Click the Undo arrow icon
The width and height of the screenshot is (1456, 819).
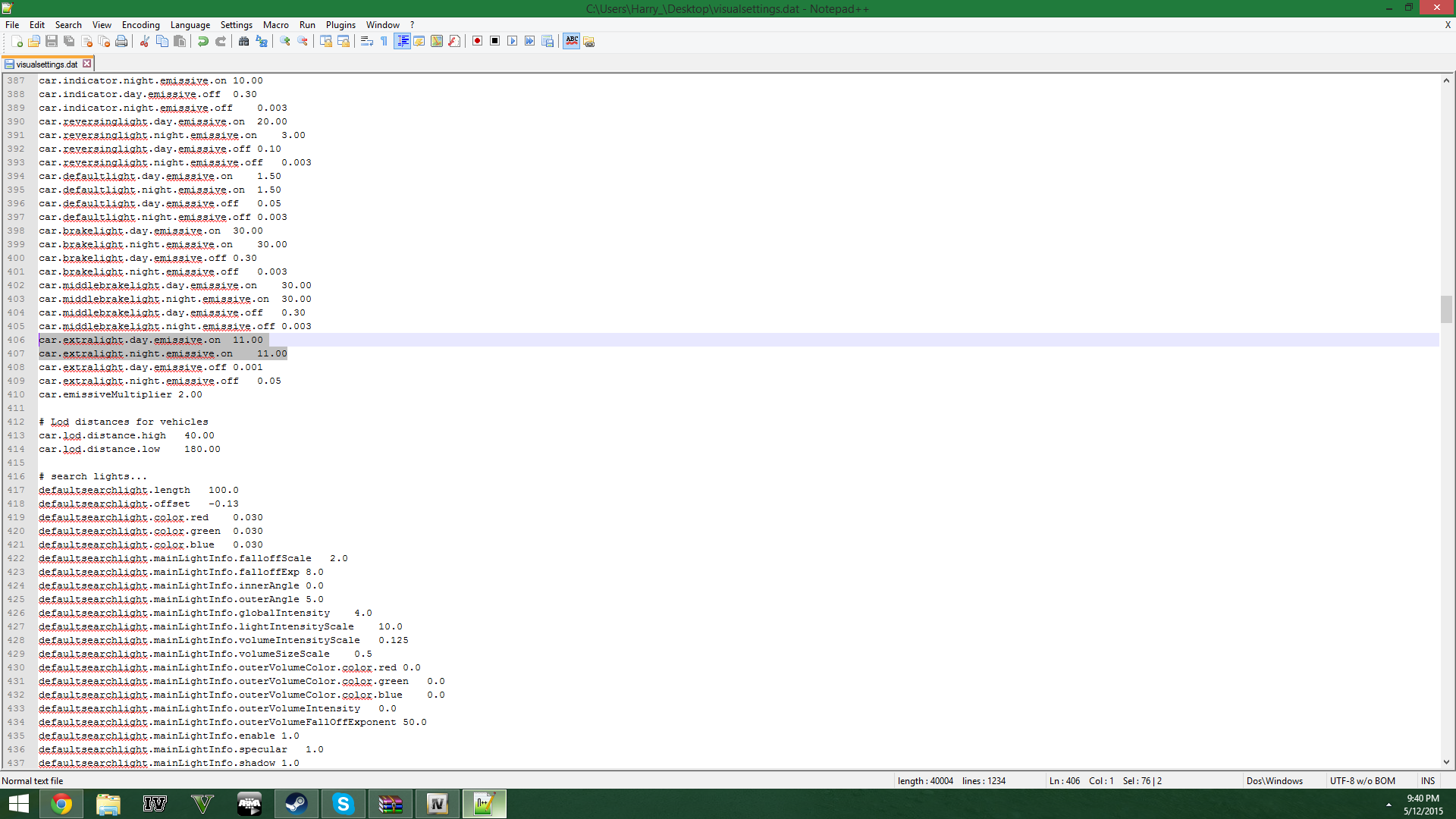(202, 41)
